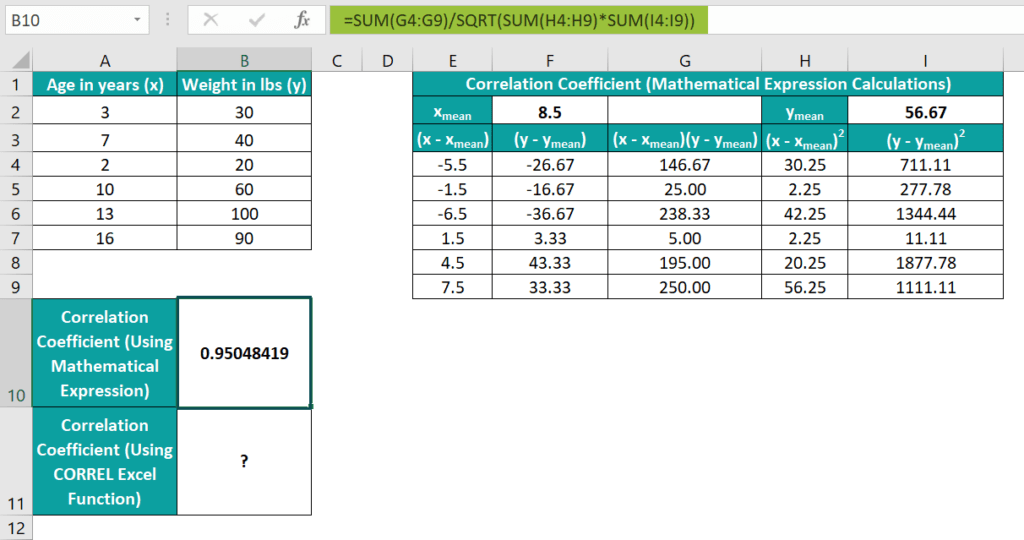Screen dimensions: 1024x540
Task: Select cell B2 with value 30
Action: (x=244, y=112)
